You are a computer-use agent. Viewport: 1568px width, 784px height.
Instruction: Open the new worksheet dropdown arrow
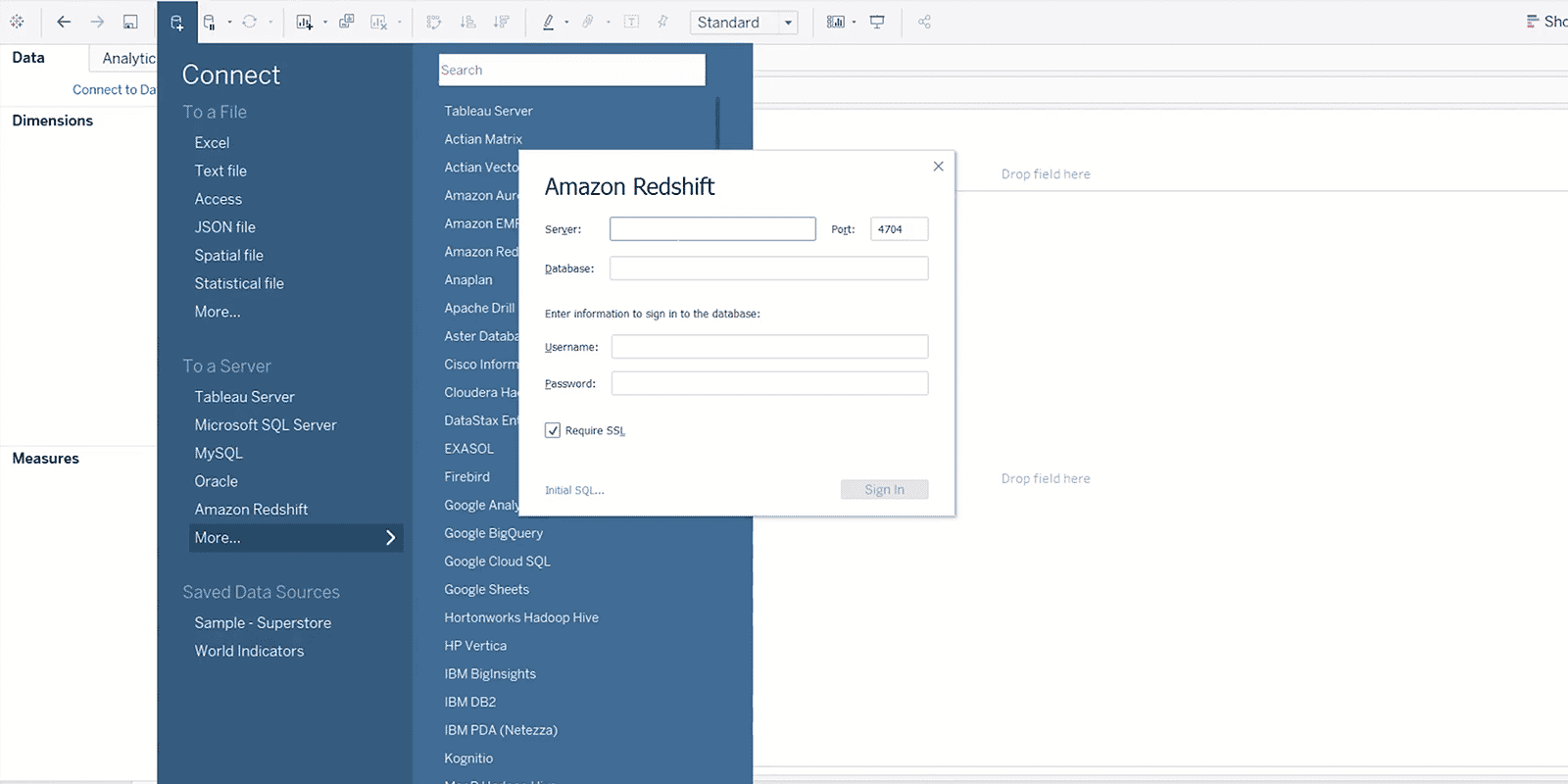(x=325, y=23)
